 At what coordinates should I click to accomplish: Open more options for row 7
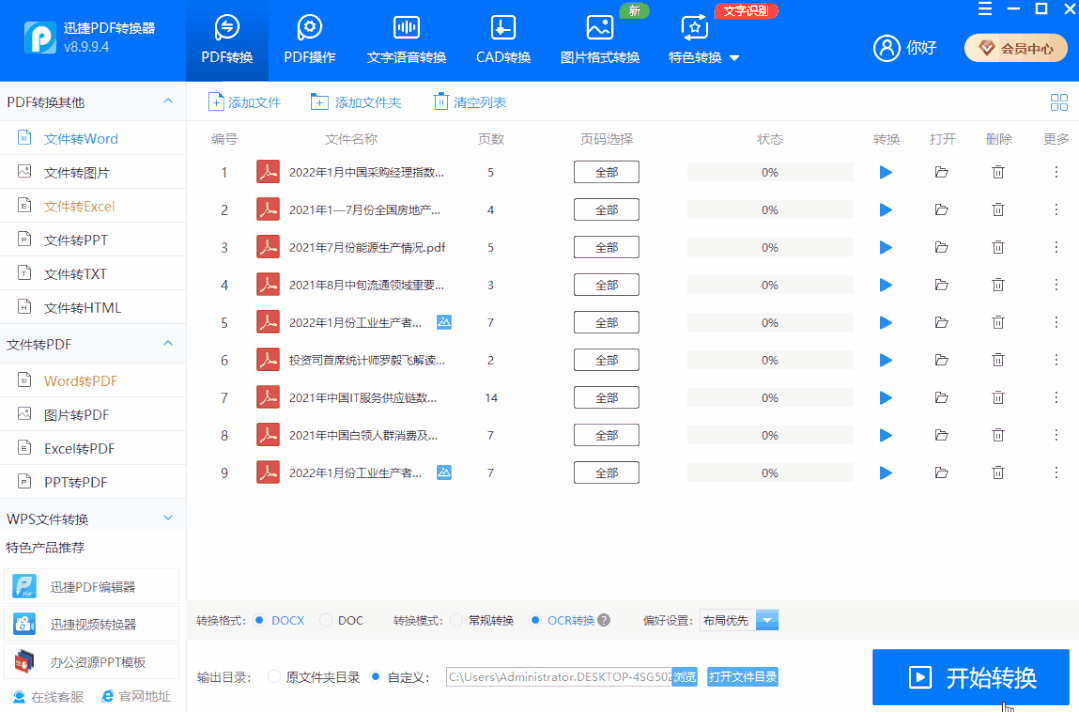pyautogui.click(x=1056, y=398)
